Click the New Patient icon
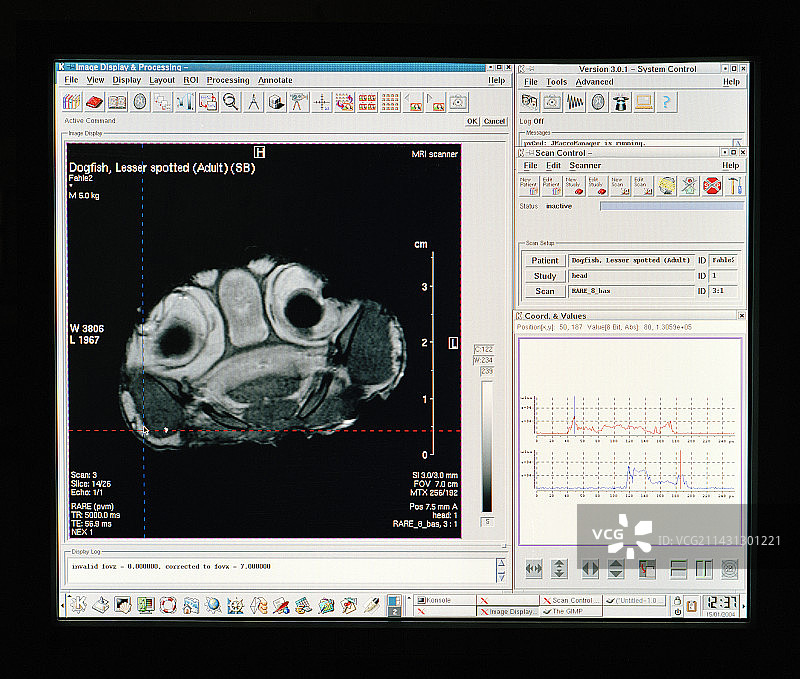 coord(527,185)
